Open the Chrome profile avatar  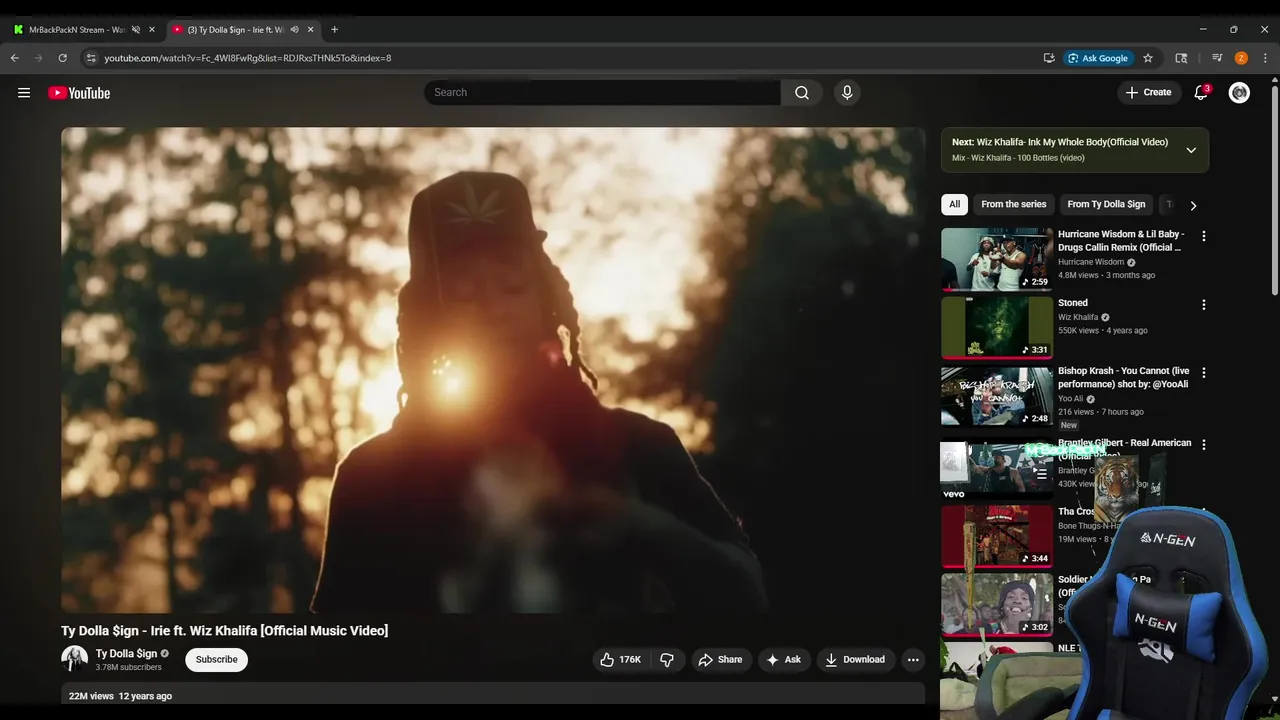[1241, 58]
